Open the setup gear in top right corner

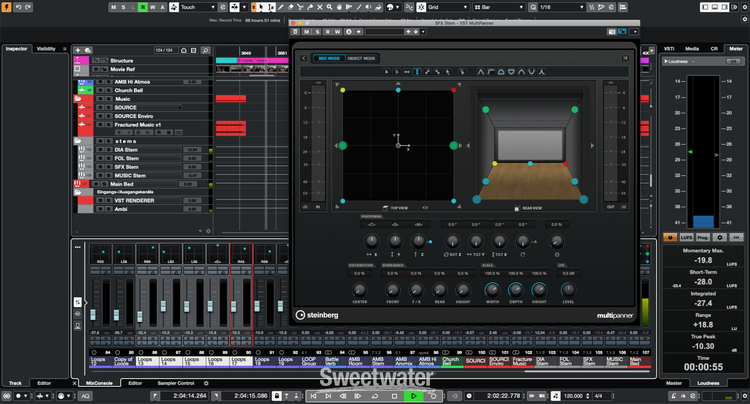[x=744, y=7]
